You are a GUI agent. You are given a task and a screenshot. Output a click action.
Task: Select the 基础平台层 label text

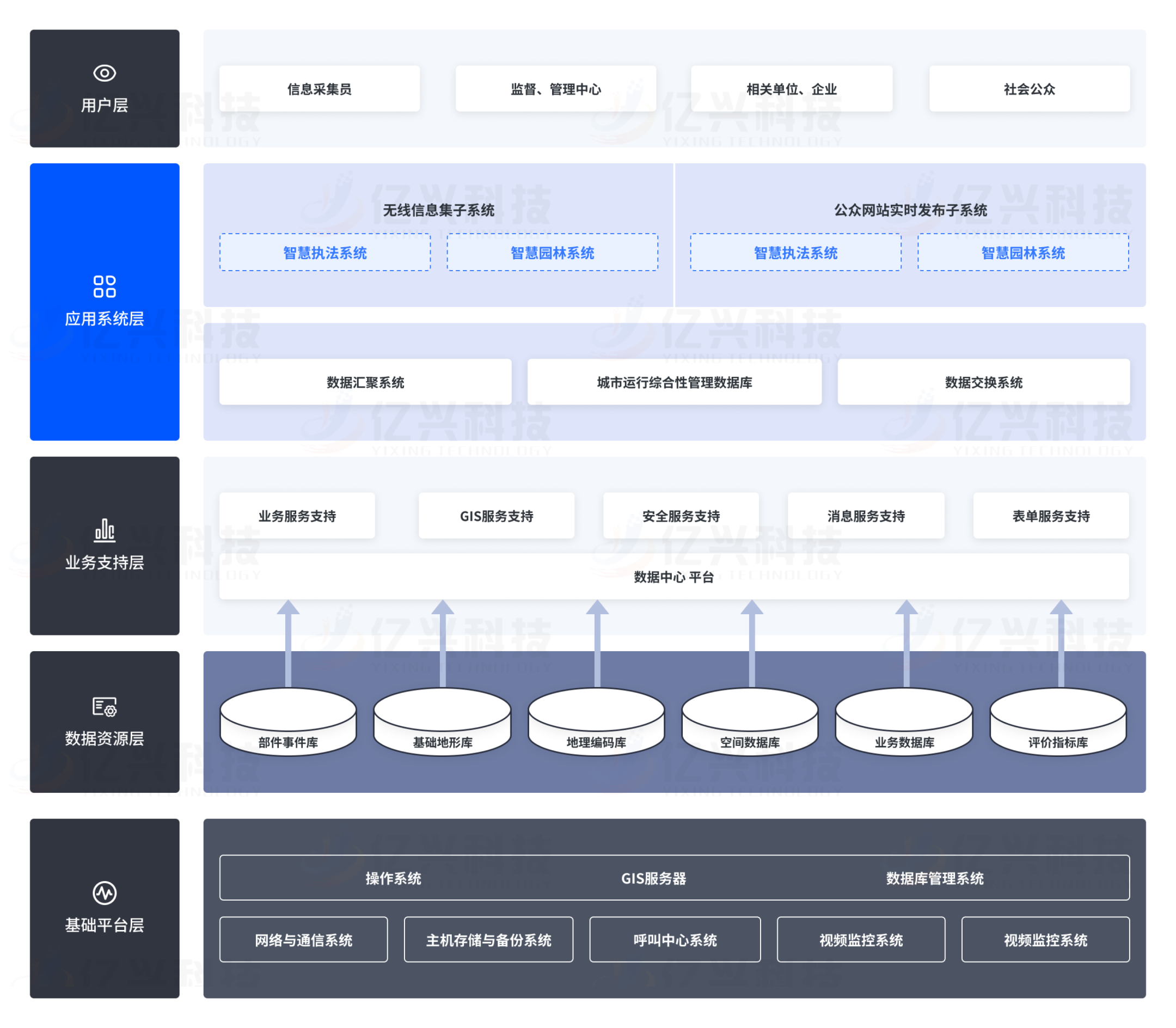(105, 925)
